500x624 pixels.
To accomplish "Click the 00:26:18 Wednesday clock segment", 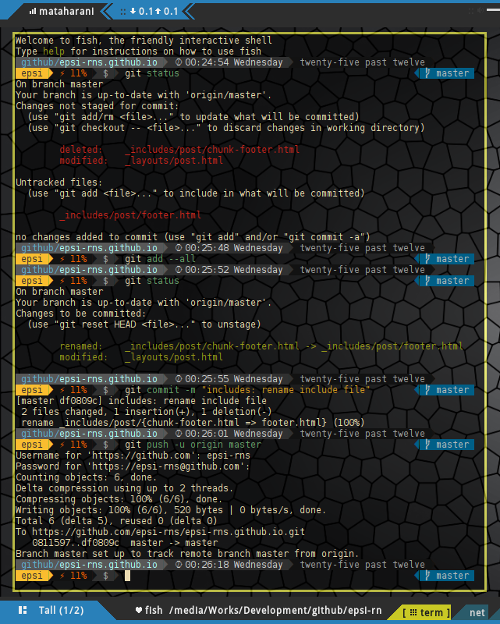I will [x=230, y=565].
